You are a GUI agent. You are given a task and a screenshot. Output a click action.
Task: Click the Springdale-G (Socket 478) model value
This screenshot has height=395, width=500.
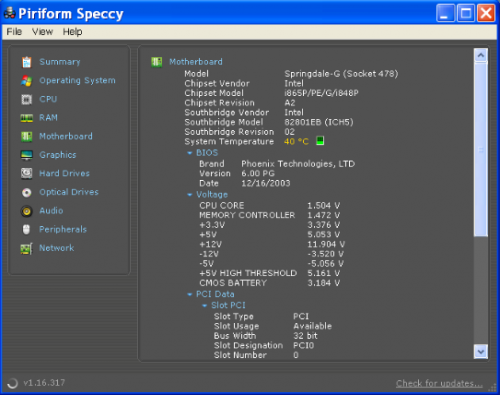341,74
